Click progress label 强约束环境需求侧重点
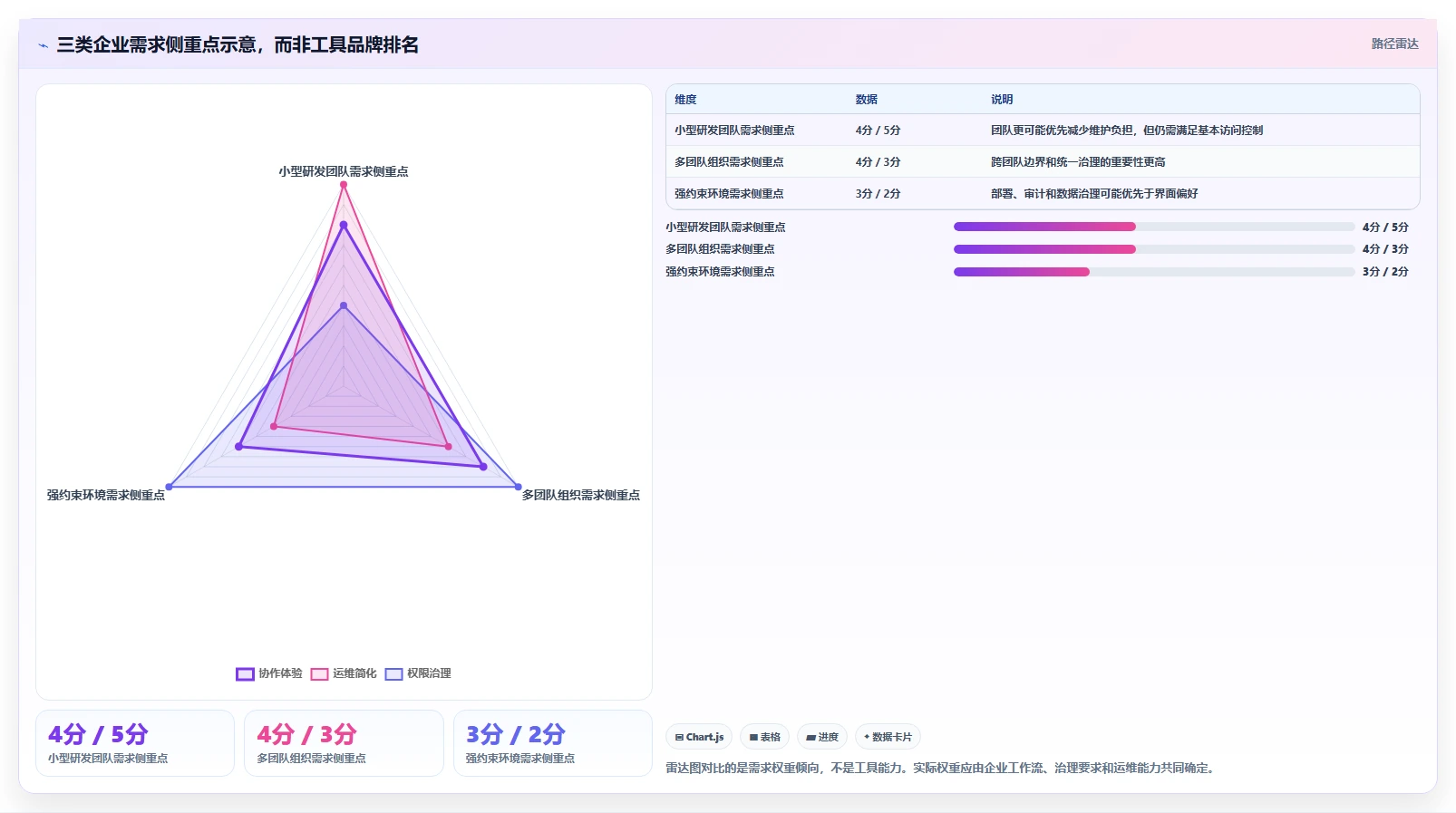 coord(720,272)
